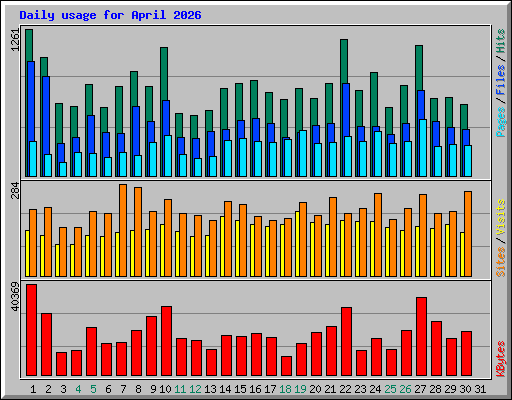Click the day 7 orange Visits bar
Viewport: 512px width, 400px height.
coord(123,230)
